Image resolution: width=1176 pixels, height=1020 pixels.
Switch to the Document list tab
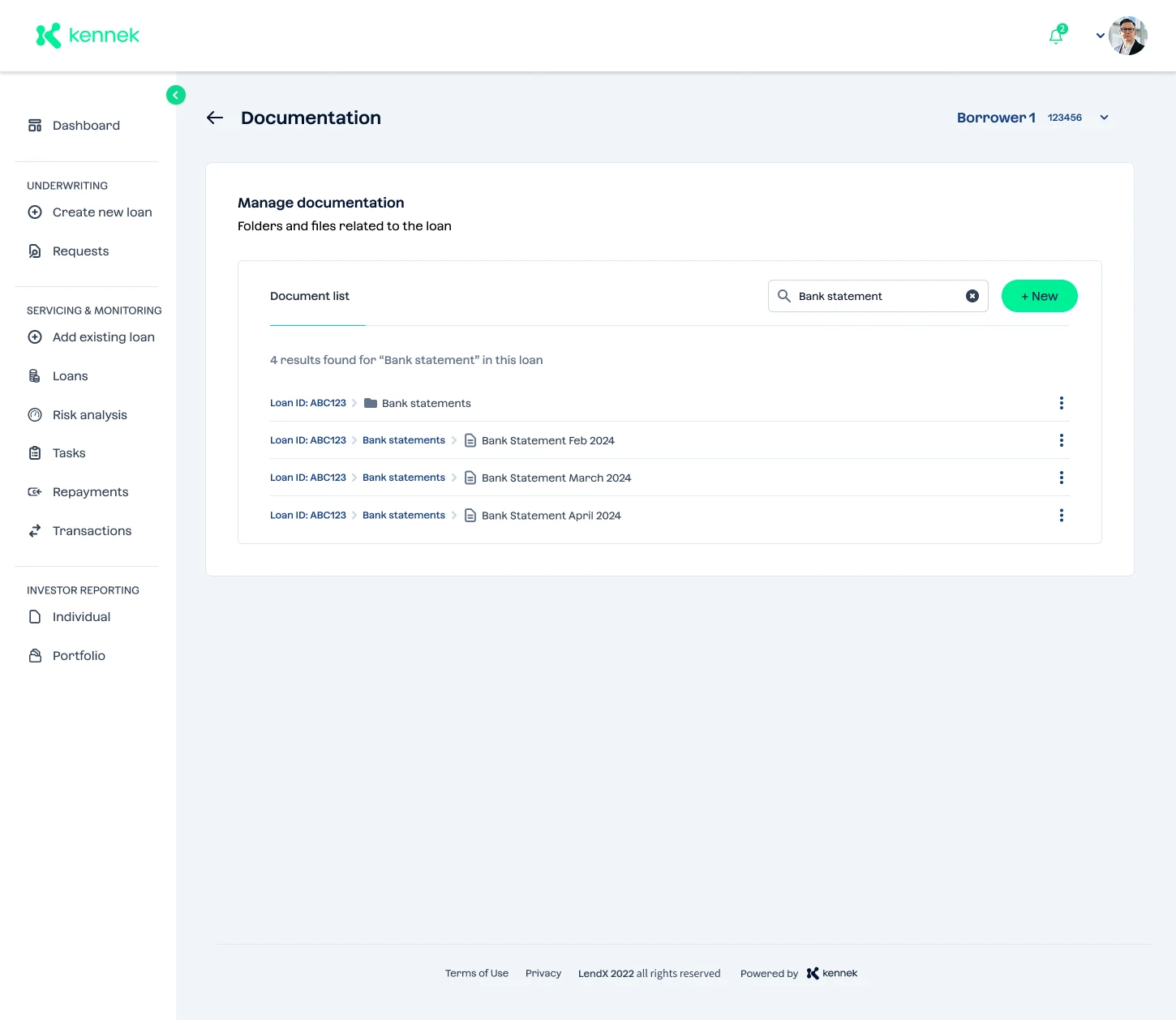310,297
